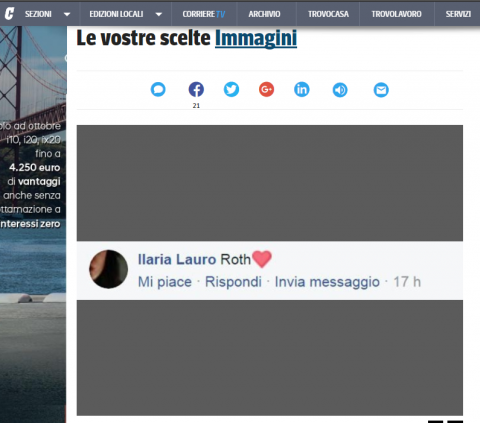Viewport: 480px width, 423px height.
Task: Open the commenter's profile picture thumbnail
Action: [x=108, y=269]
